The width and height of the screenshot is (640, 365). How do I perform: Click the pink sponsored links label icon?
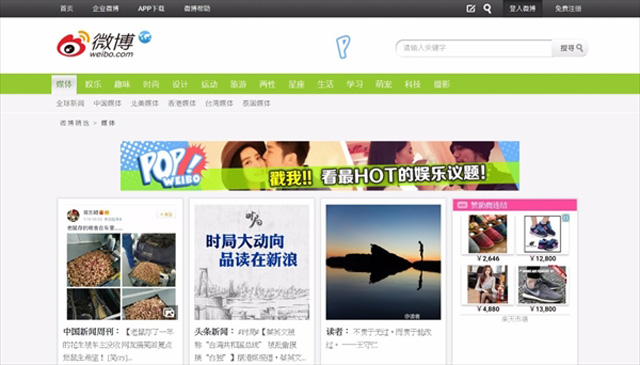(x=462, y=205)
